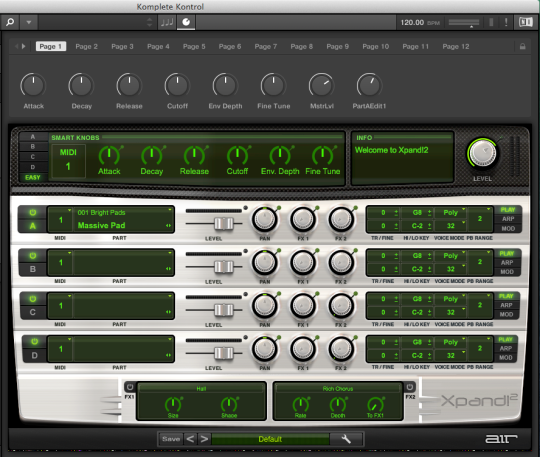The height and width of the screenshot is (457, 540).
Task: Click the green Release smart knob
Action: pyautogui.click(x=194, y=155)
